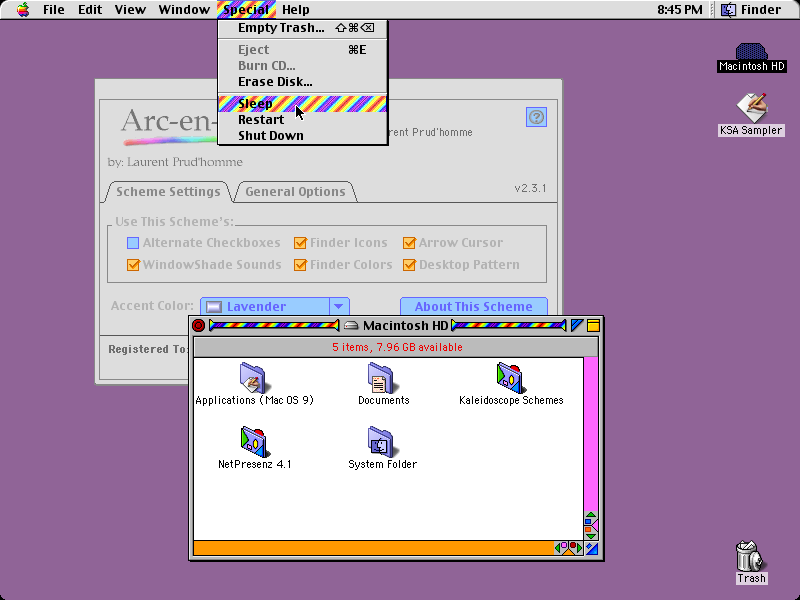Switch to the Scheme Settings tab
The width and height of the screenshot is (800, 600).
[x=168, y=192]
